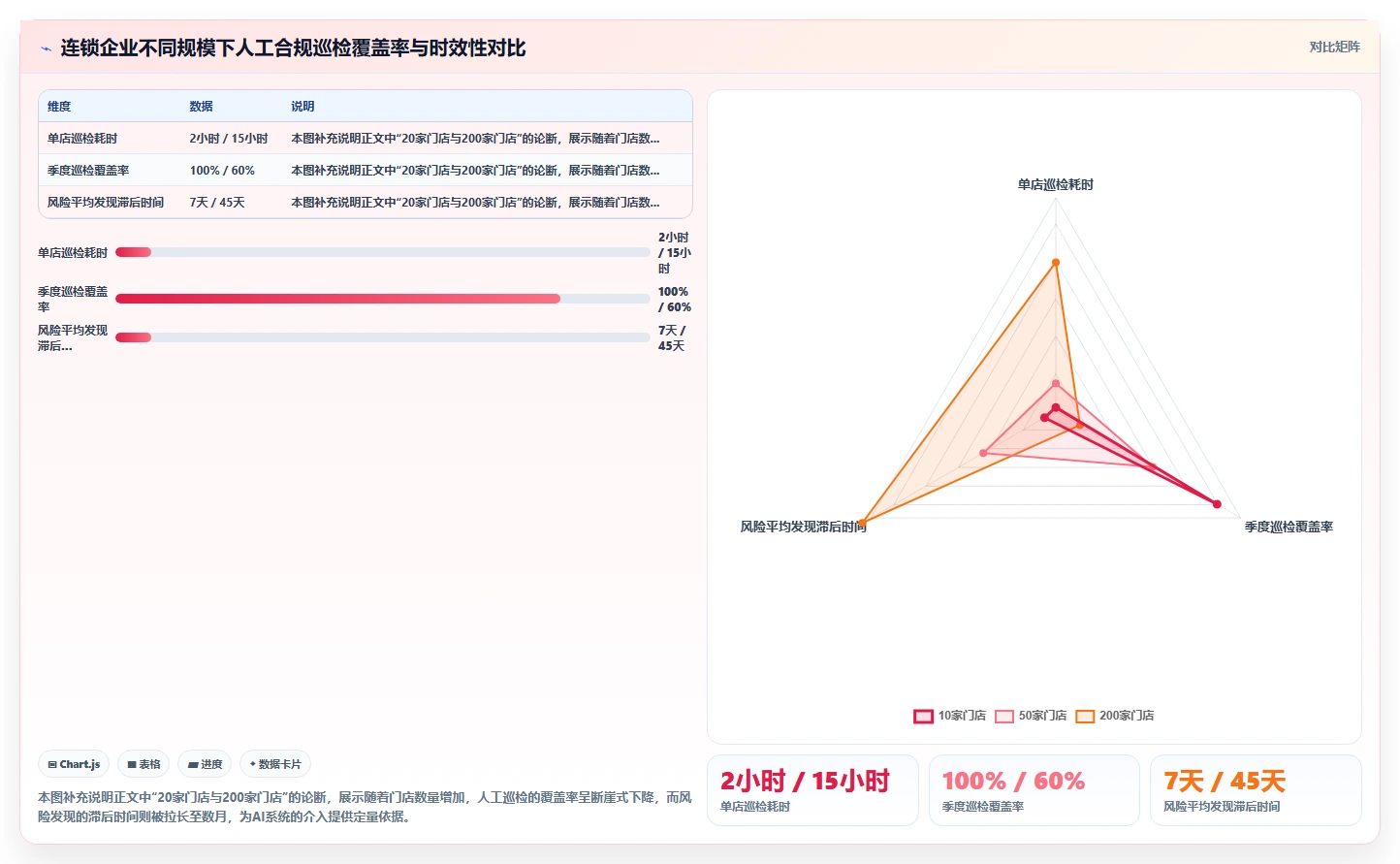Click the red 10家门店 point near 季度巡检覆盖率
Image resolution: width=1400 pixels, height=864 pixels.
1217,504
